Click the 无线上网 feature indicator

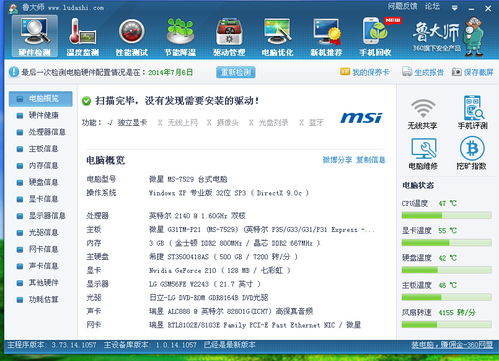pyautogui.click(x=178, y=123)
